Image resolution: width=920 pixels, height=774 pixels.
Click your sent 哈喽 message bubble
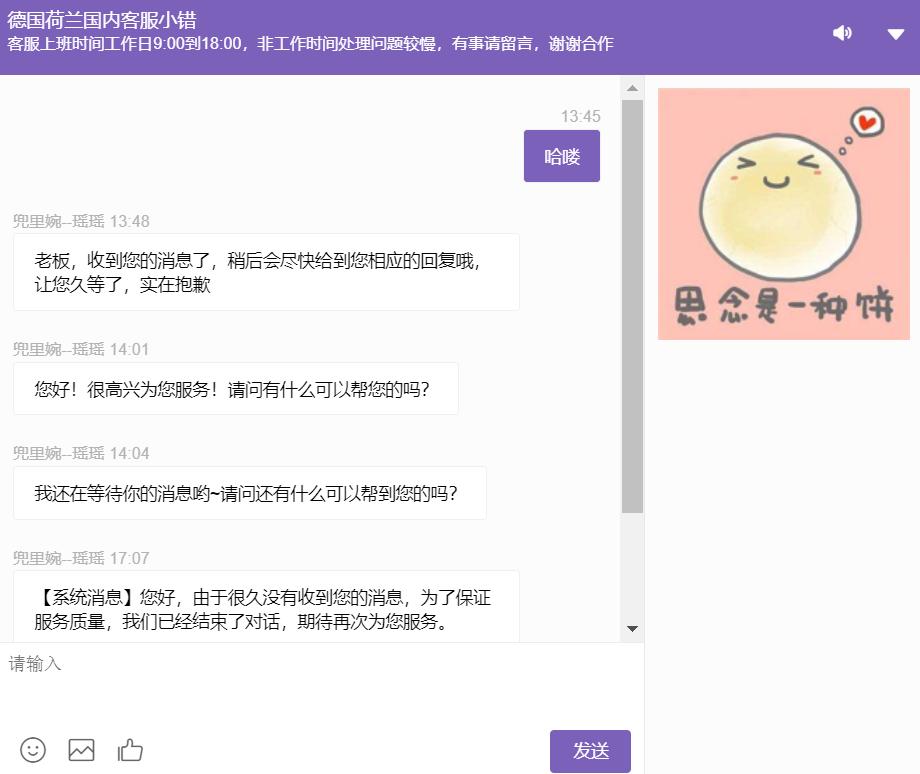point(561,156)
